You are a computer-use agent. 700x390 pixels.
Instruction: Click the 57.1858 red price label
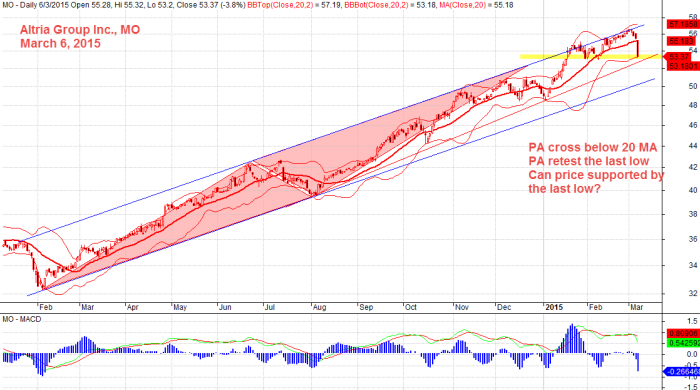683,24
